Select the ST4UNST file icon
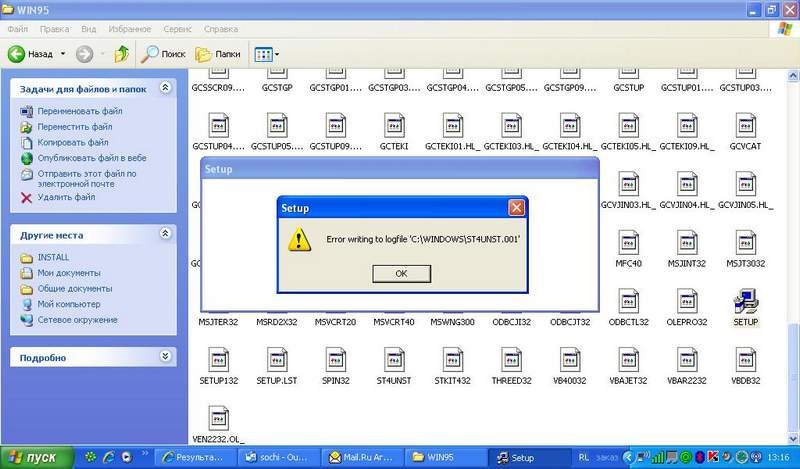 tap(394, 360)
